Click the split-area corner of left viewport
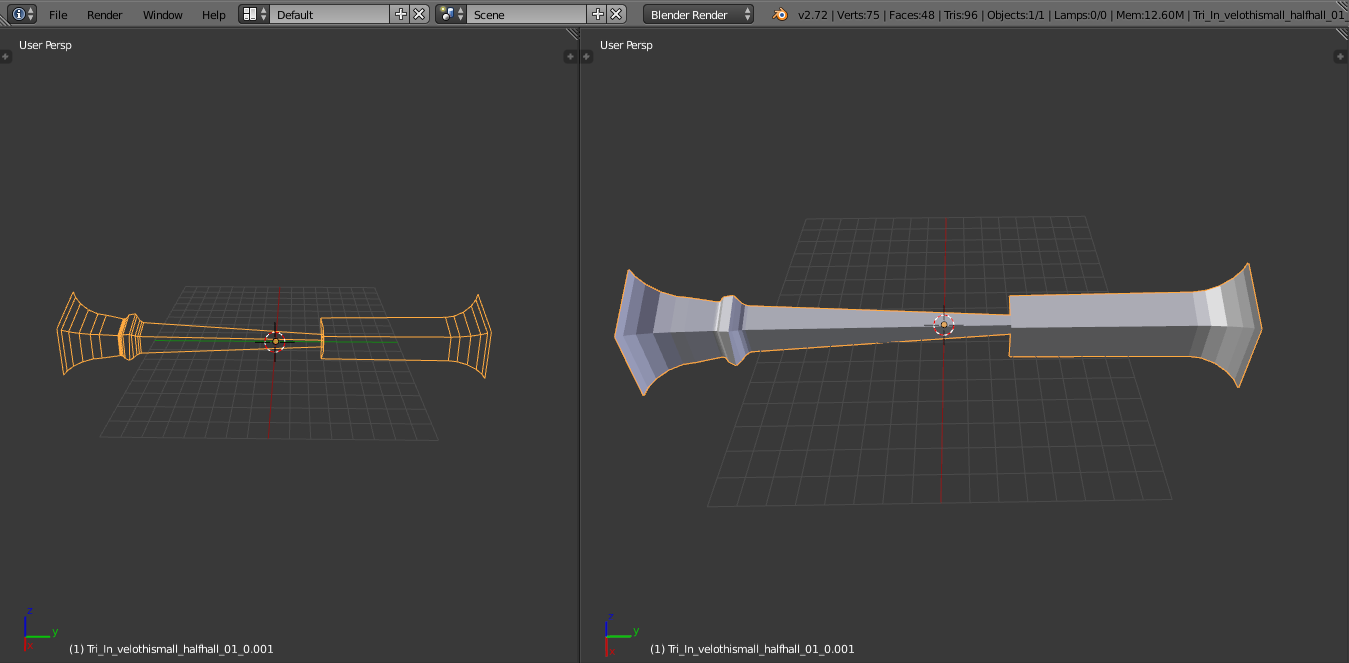Viewport: 1349px width, 663px height. (x=572, y=35)
